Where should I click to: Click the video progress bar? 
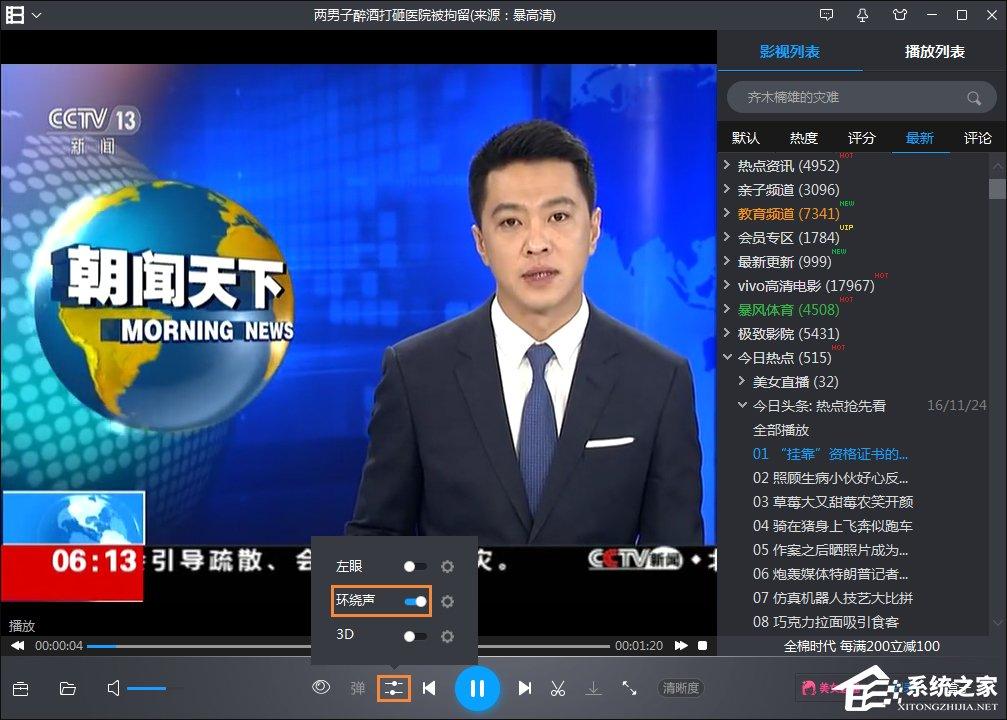tap(350, 646)
